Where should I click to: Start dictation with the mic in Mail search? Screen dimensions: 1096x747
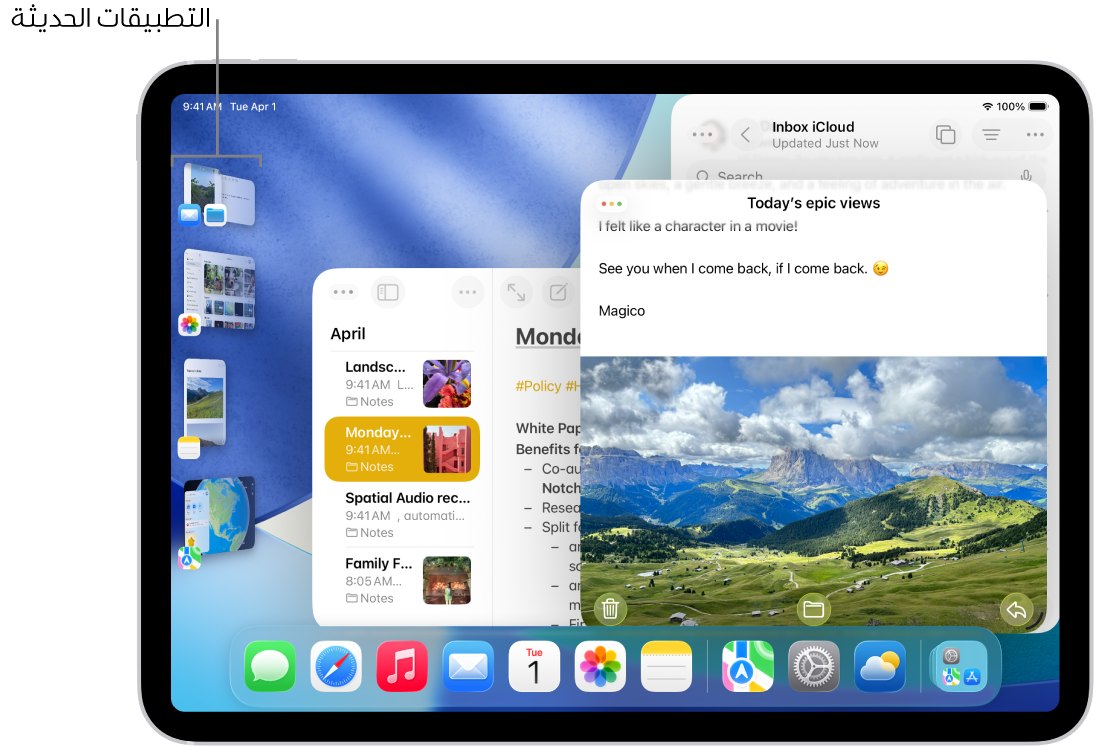[1028, 176]
